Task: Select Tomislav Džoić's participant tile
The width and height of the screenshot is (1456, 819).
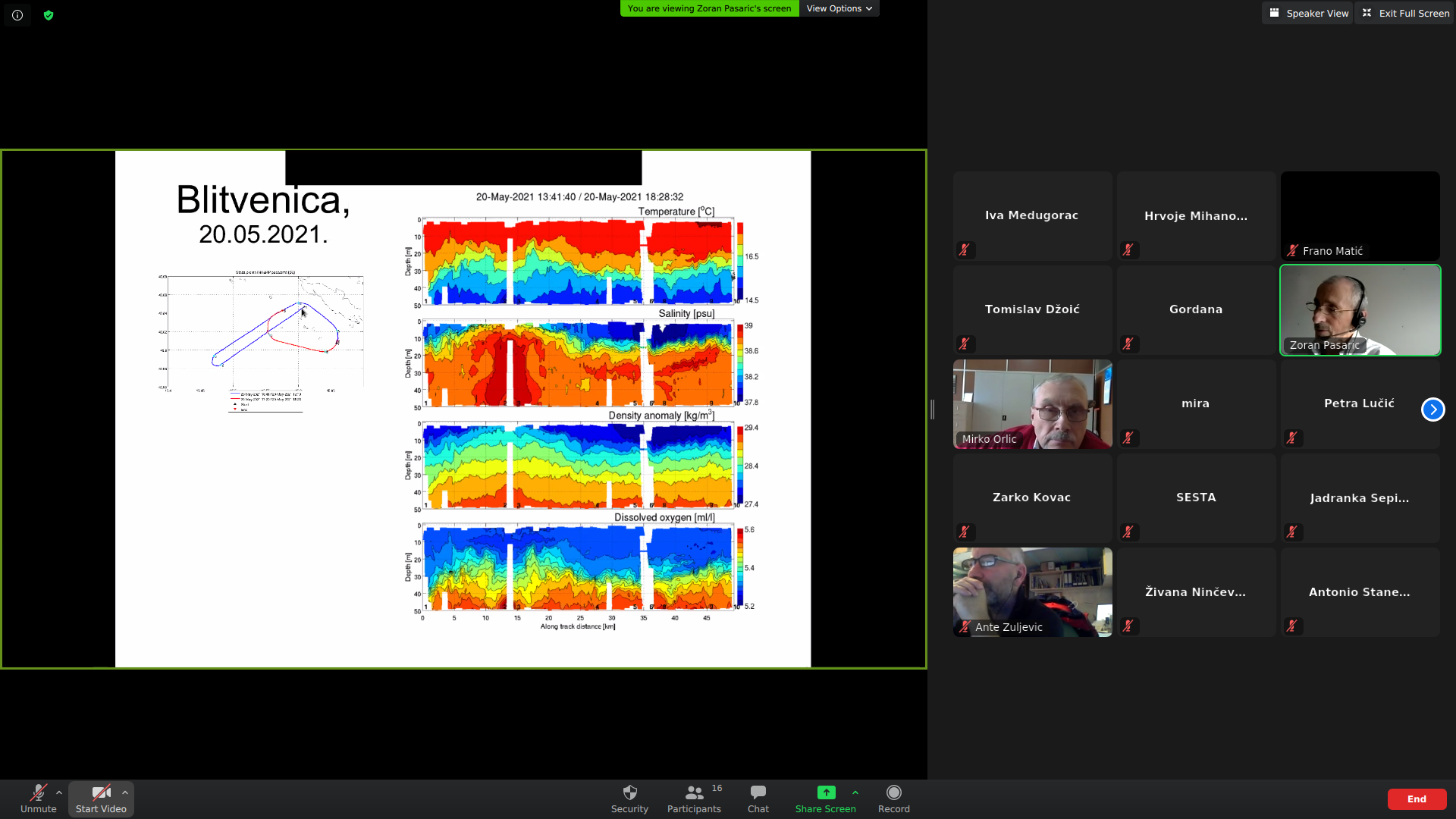Action: pos(1032,310)
